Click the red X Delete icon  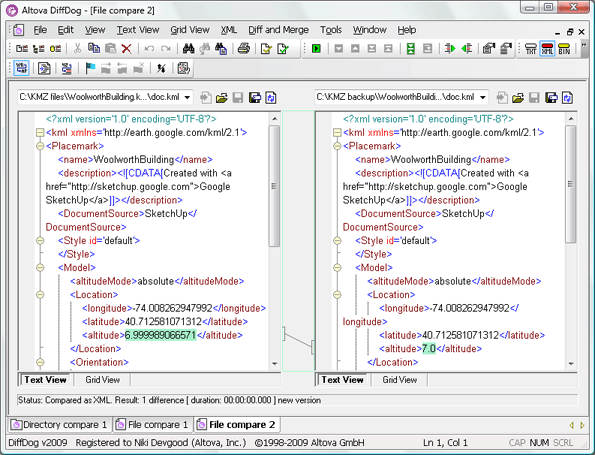pyautogui.click(x=127, y=49)
